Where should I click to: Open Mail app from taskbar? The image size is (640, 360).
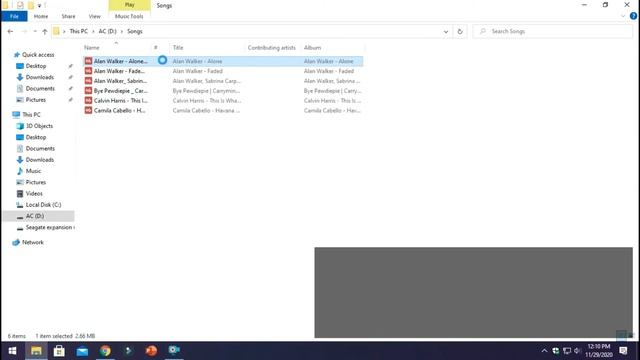tap(82, 351)
